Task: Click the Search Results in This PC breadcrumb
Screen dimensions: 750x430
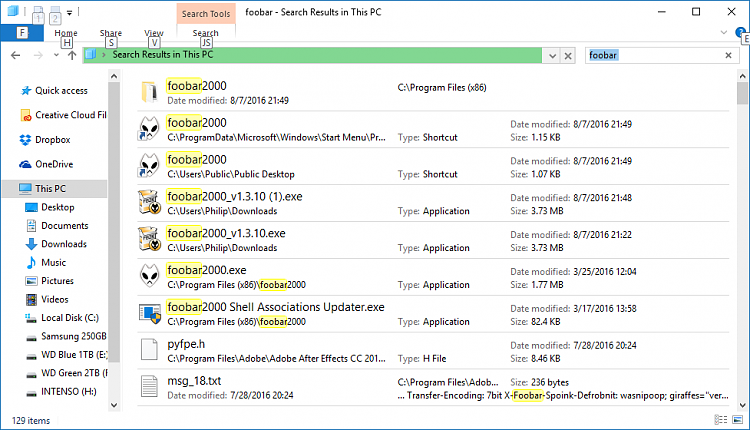Action: (163, 55)
